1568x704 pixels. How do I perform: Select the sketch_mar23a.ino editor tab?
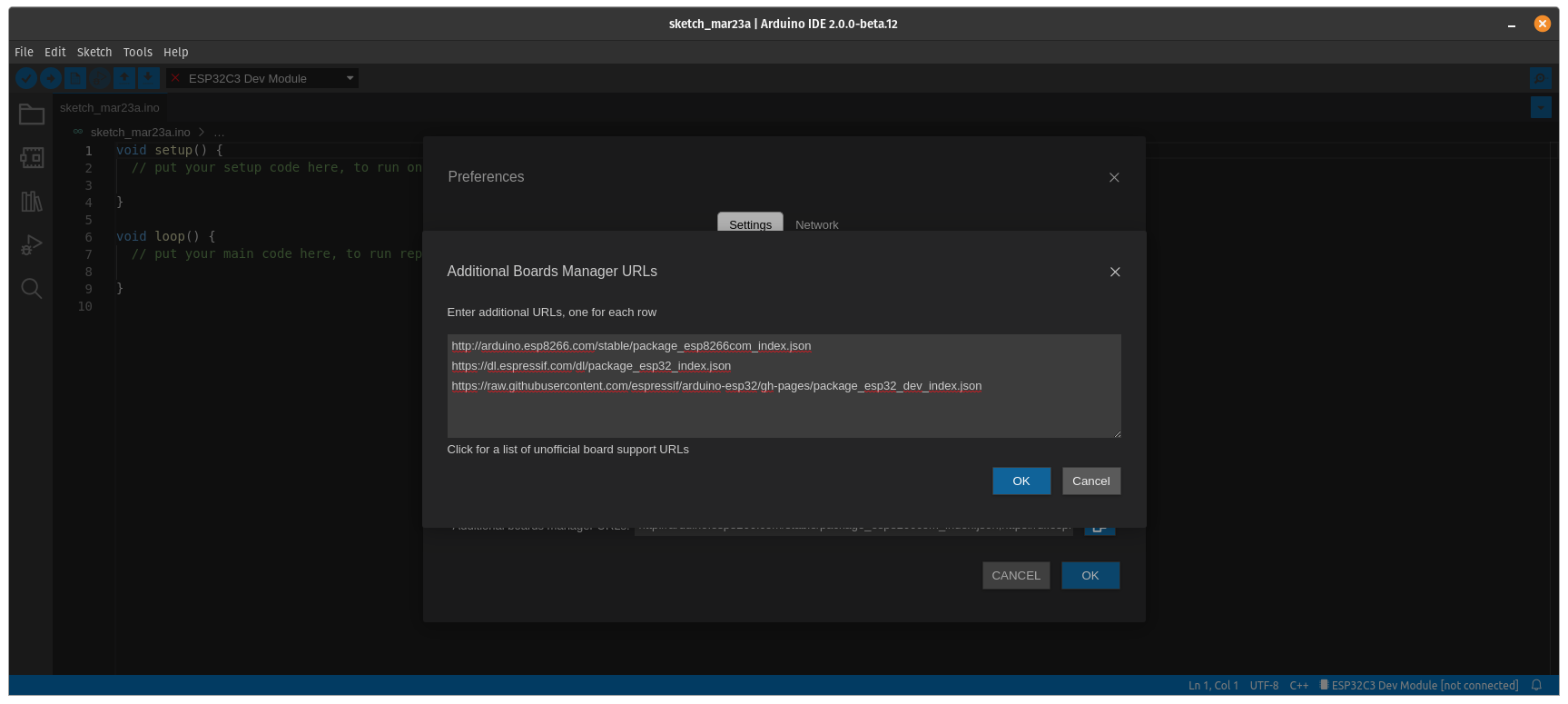pos(110,107)
